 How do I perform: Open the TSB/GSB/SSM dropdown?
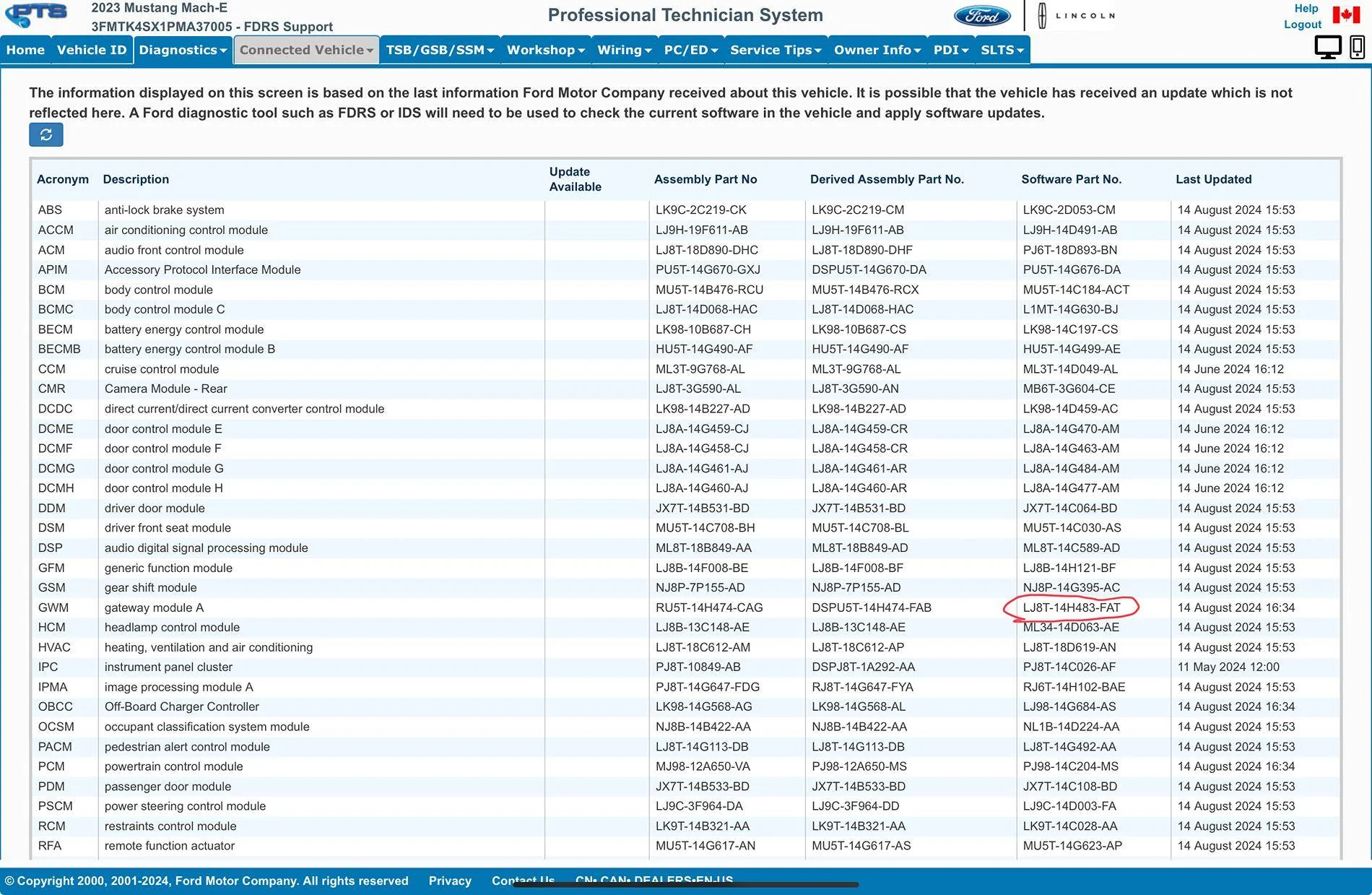pyautogui.click(x=440, y=50)
